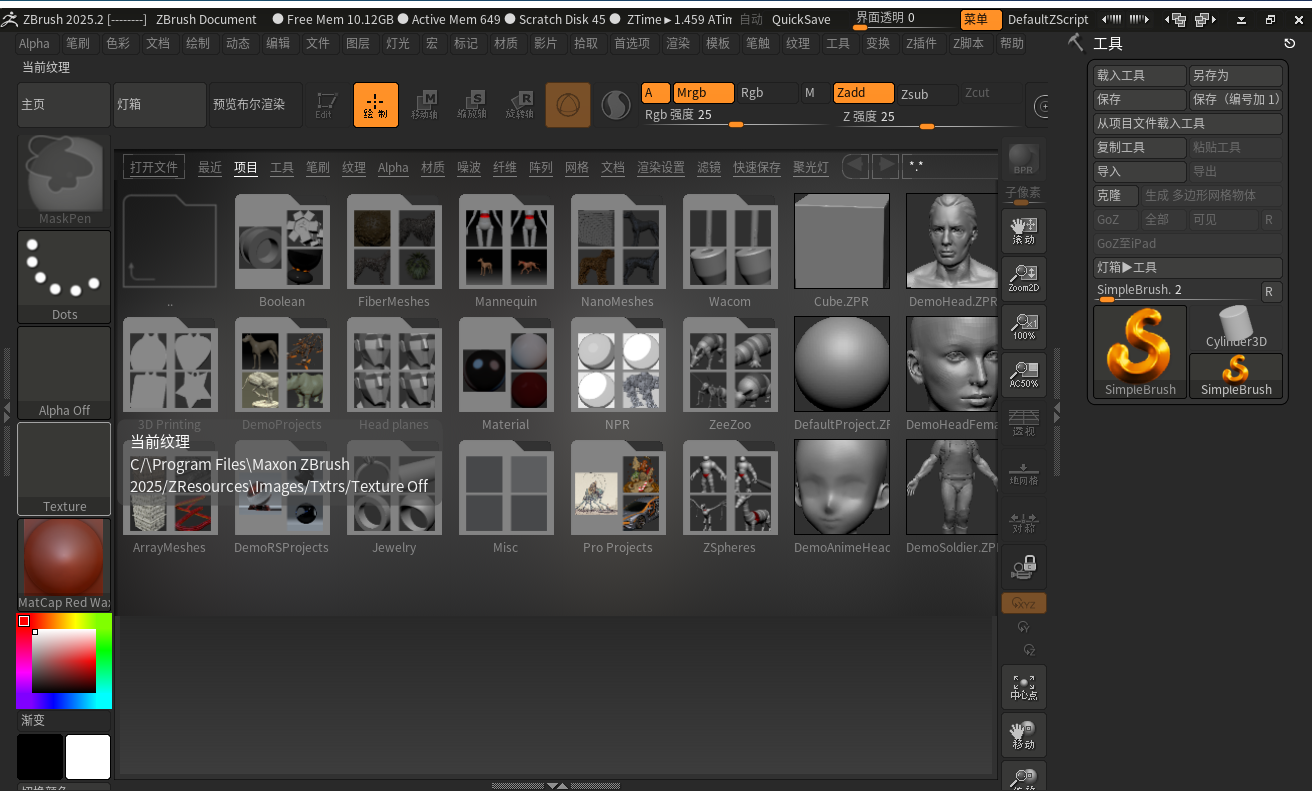Image resolution: width=1312 pixels, height=791 pixels.
Task: Toggle the orange 菜单 button in title bar
Action: pyautogui.click(x=980, y=19)
